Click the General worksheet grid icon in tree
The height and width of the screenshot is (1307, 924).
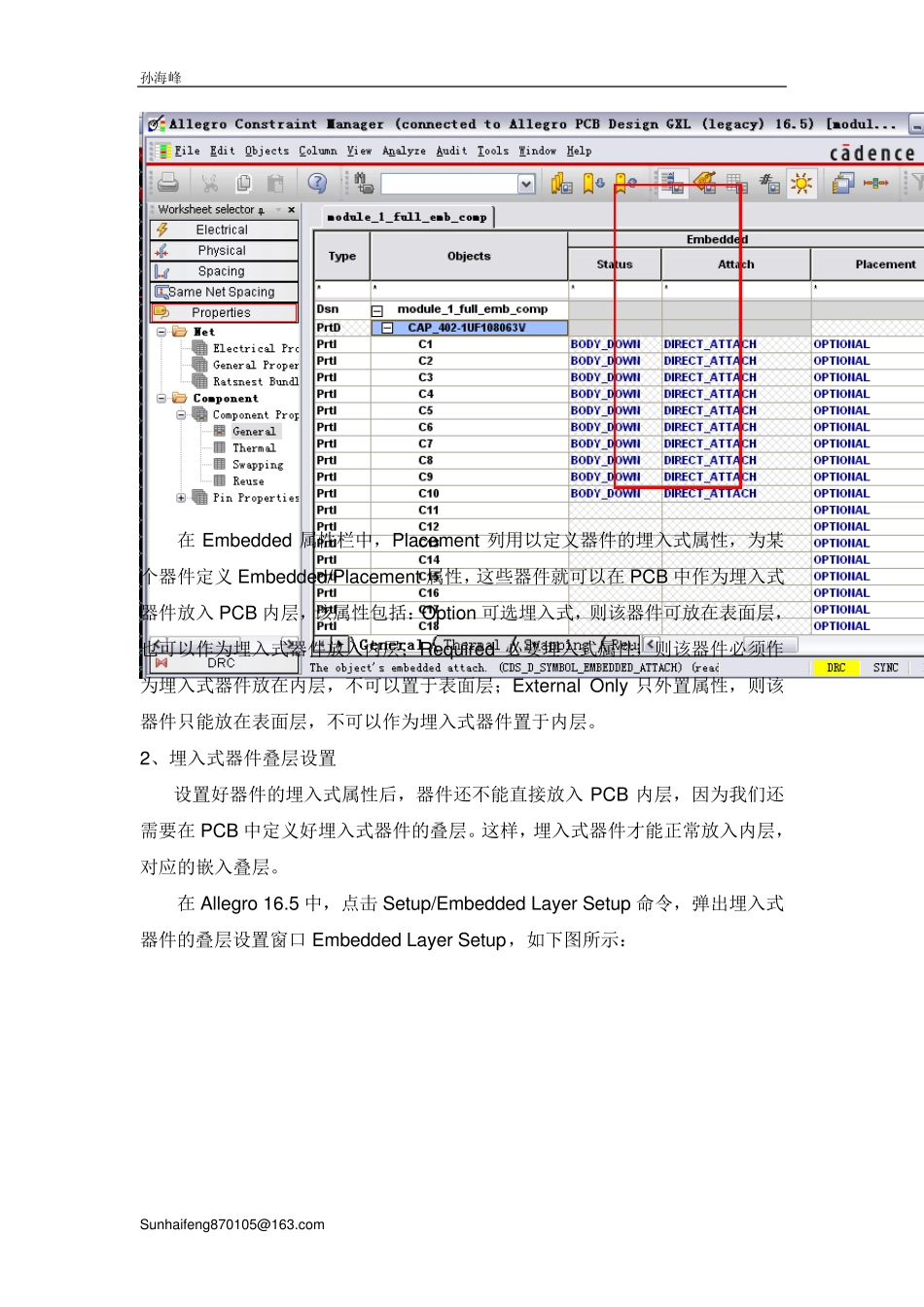point(219,431)
